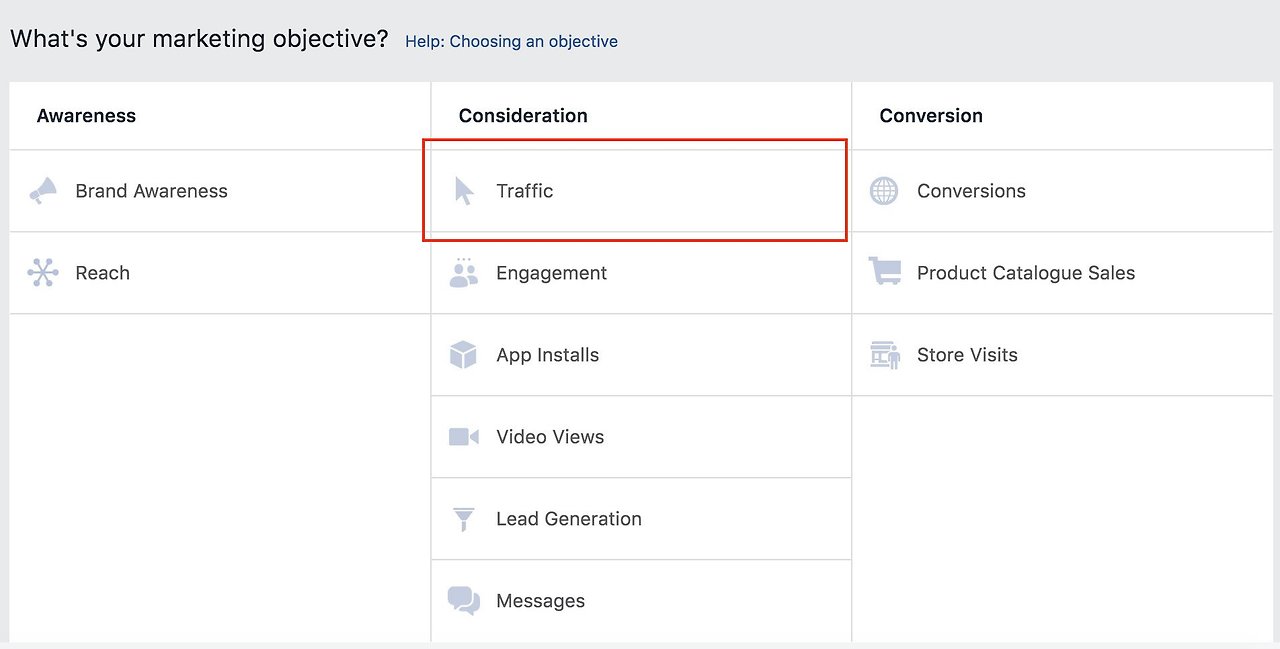Click the Awareness column header

pyautogui.click(x=86, y=115)
